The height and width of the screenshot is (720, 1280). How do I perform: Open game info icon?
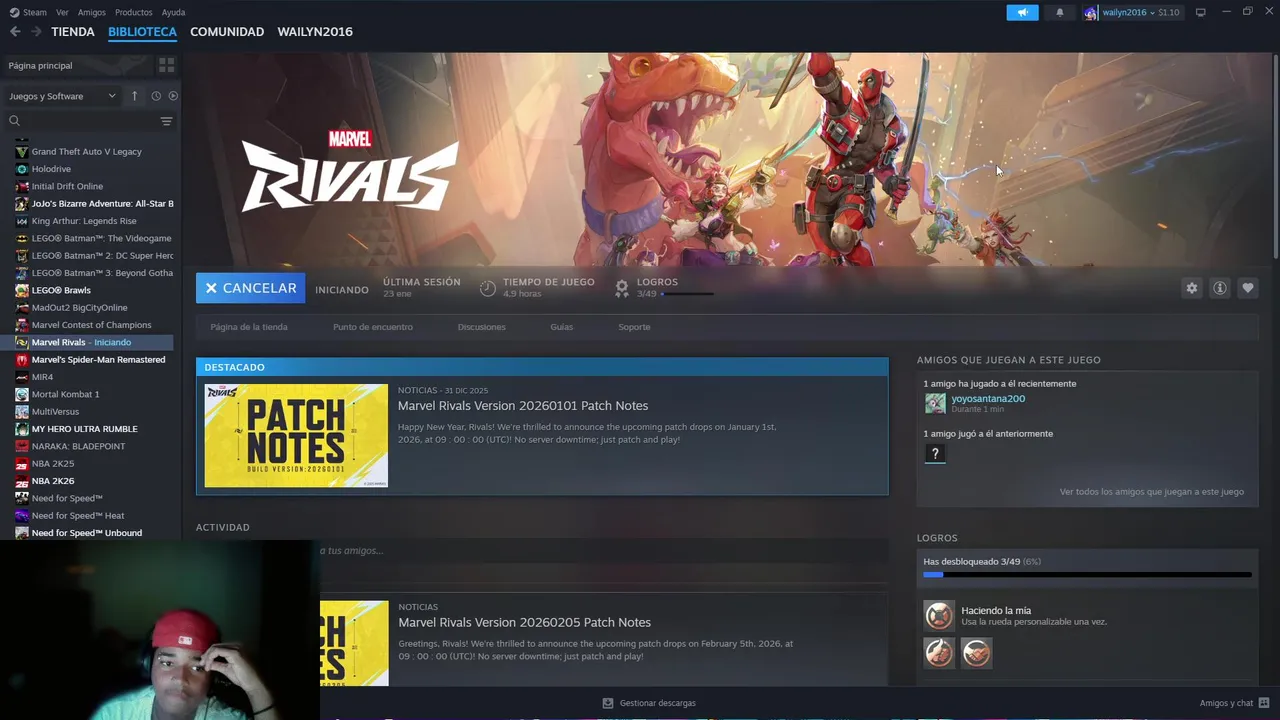point(1219,288)
